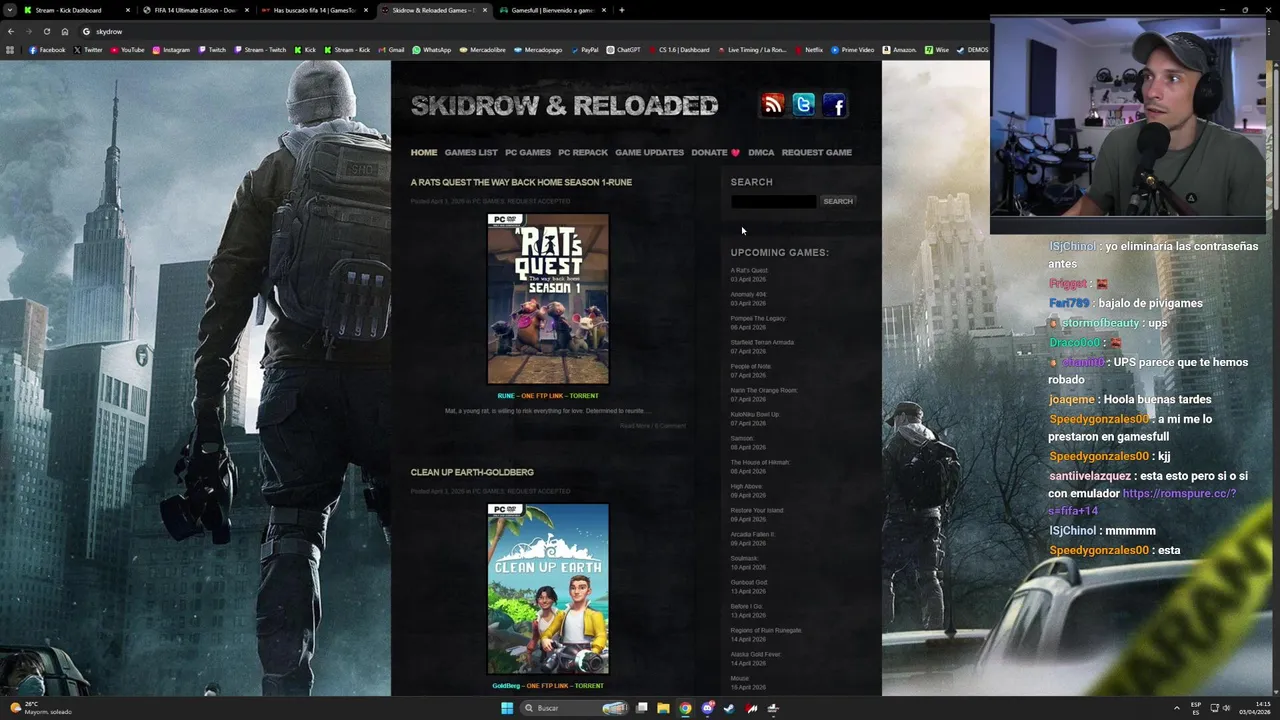Open File Explorer from the taskbar
Viewport: 1280px width, 720px height.
pyautogui.click(x=663, y=708)
